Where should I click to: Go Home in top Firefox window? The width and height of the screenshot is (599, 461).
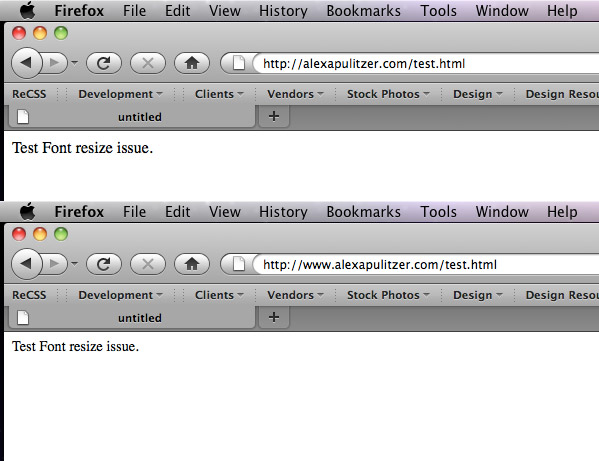click(x=192, y=63)
